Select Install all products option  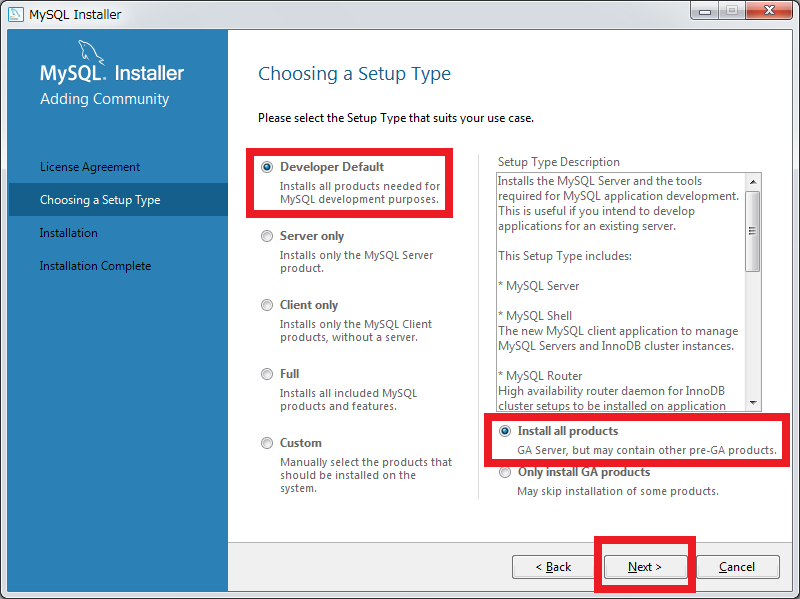tap(505, 431)
